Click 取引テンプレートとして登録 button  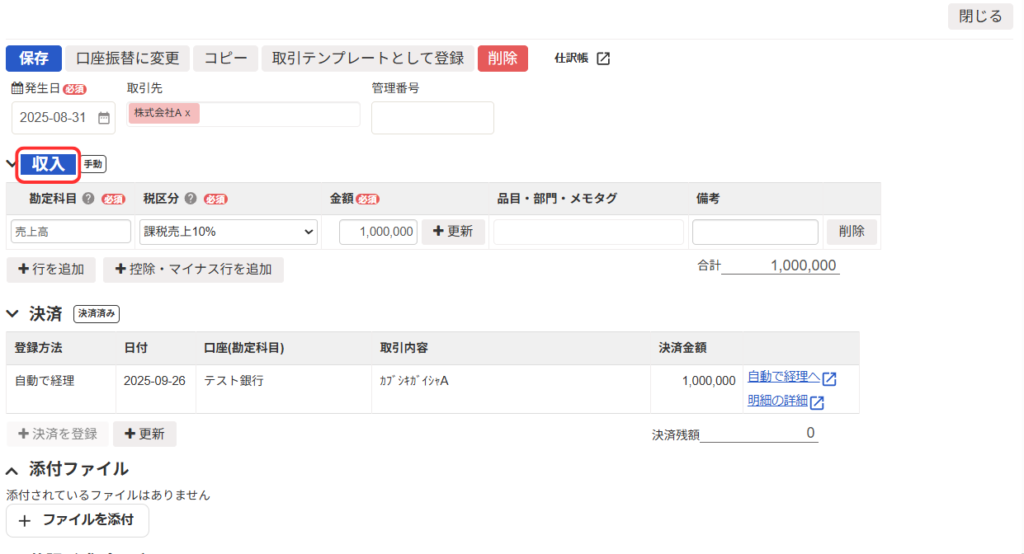coord(367,58)
